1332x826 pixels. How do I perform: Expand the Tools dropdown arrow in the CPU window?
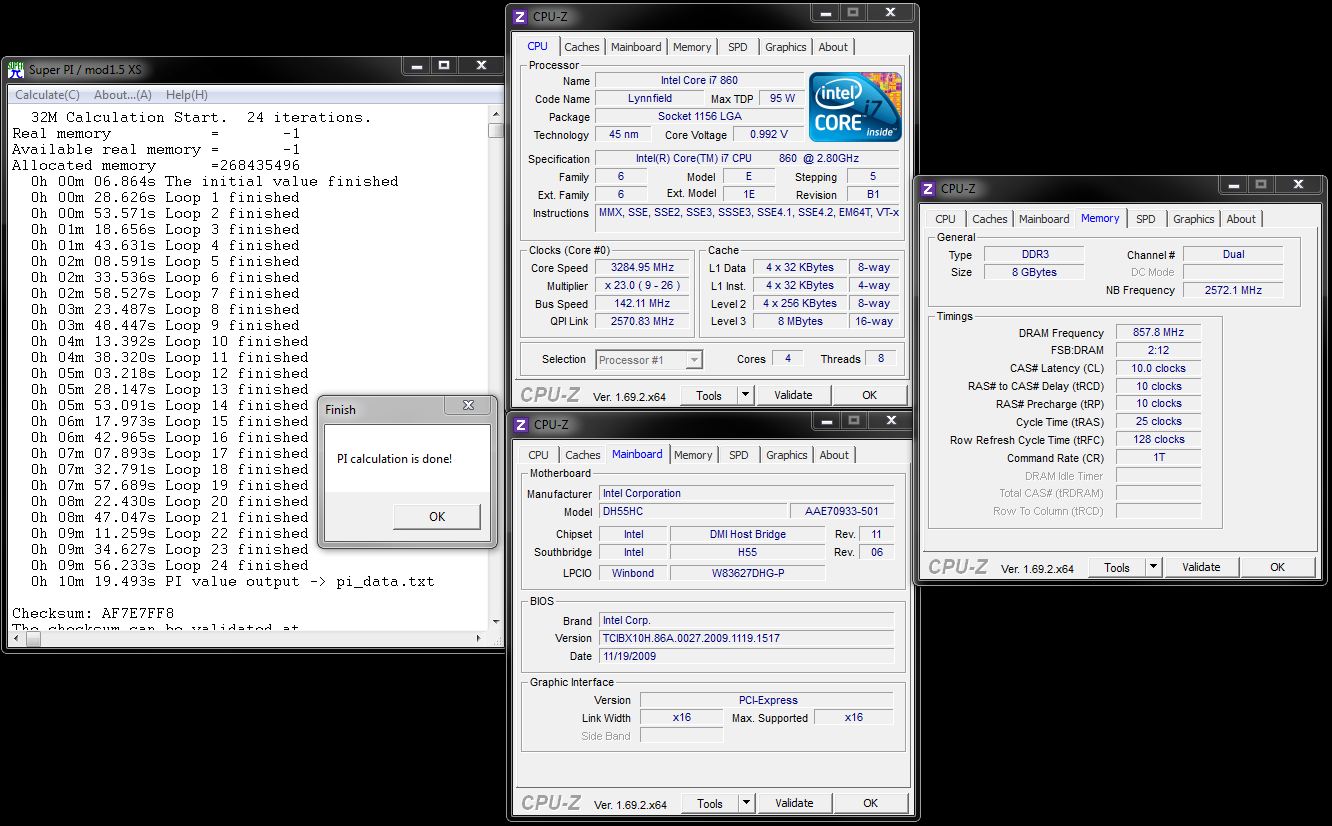point(745,395)
